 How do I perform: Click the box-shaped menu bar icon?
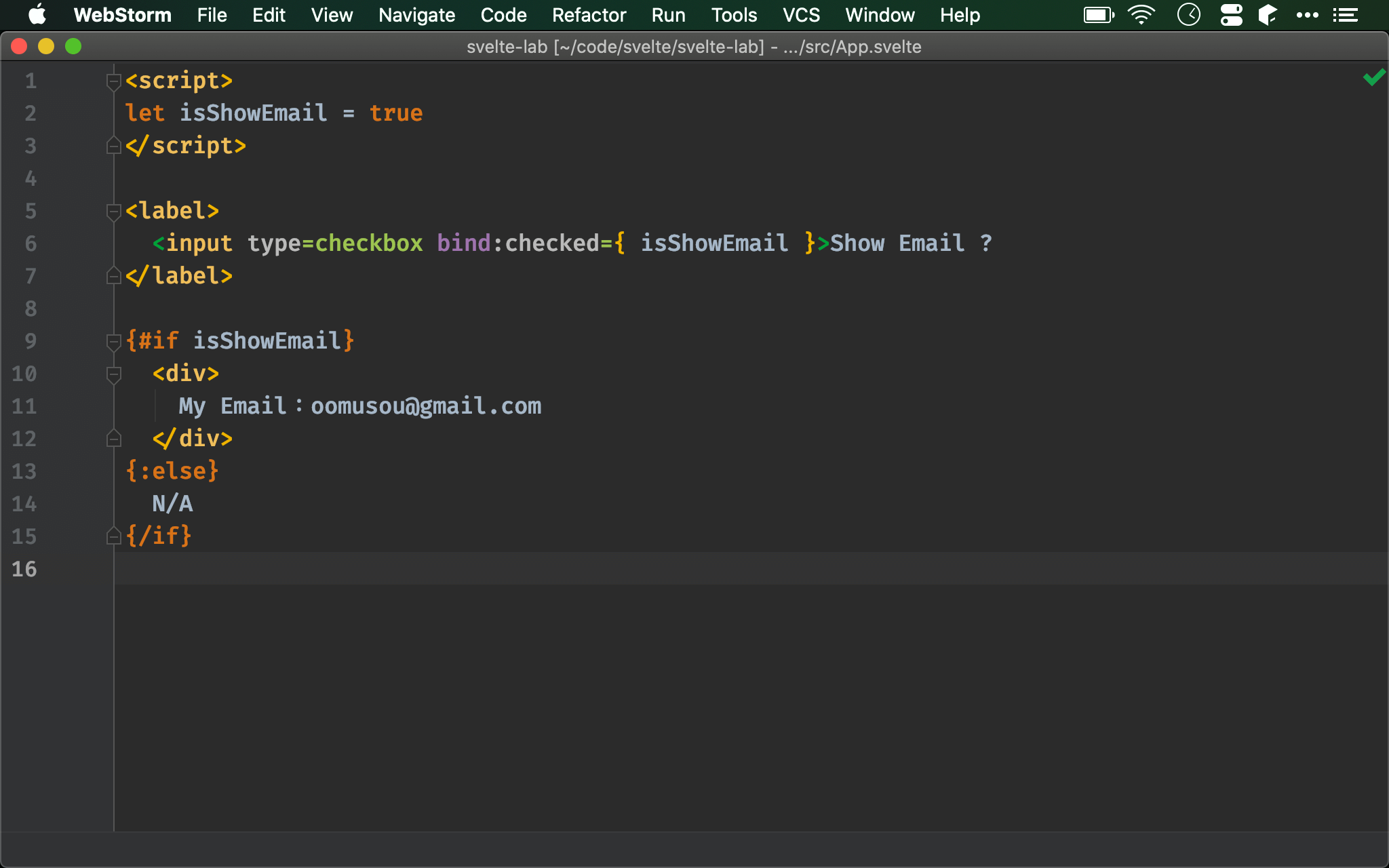coord(1268,15)
